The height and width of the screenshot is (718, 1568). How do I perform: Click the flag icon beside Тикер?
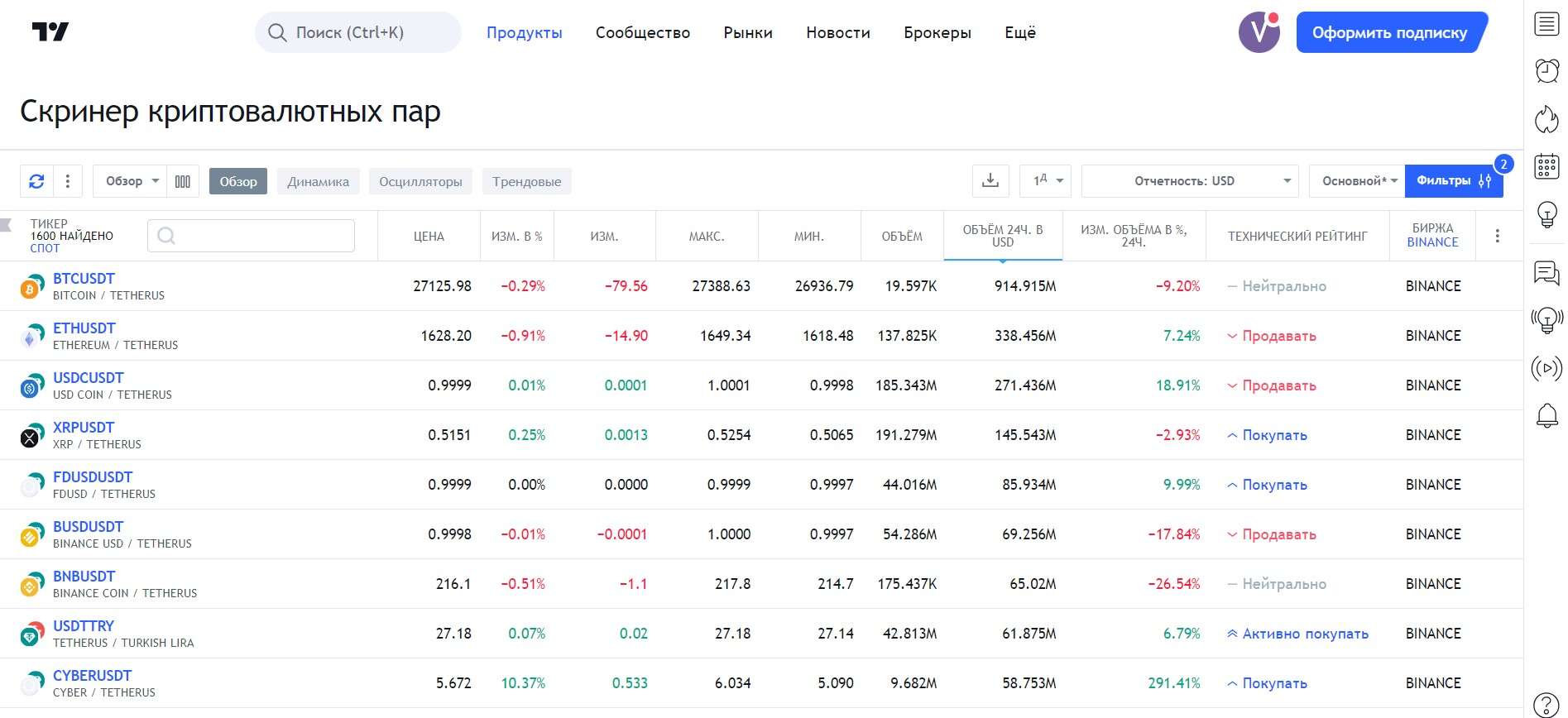click(7, 224)
